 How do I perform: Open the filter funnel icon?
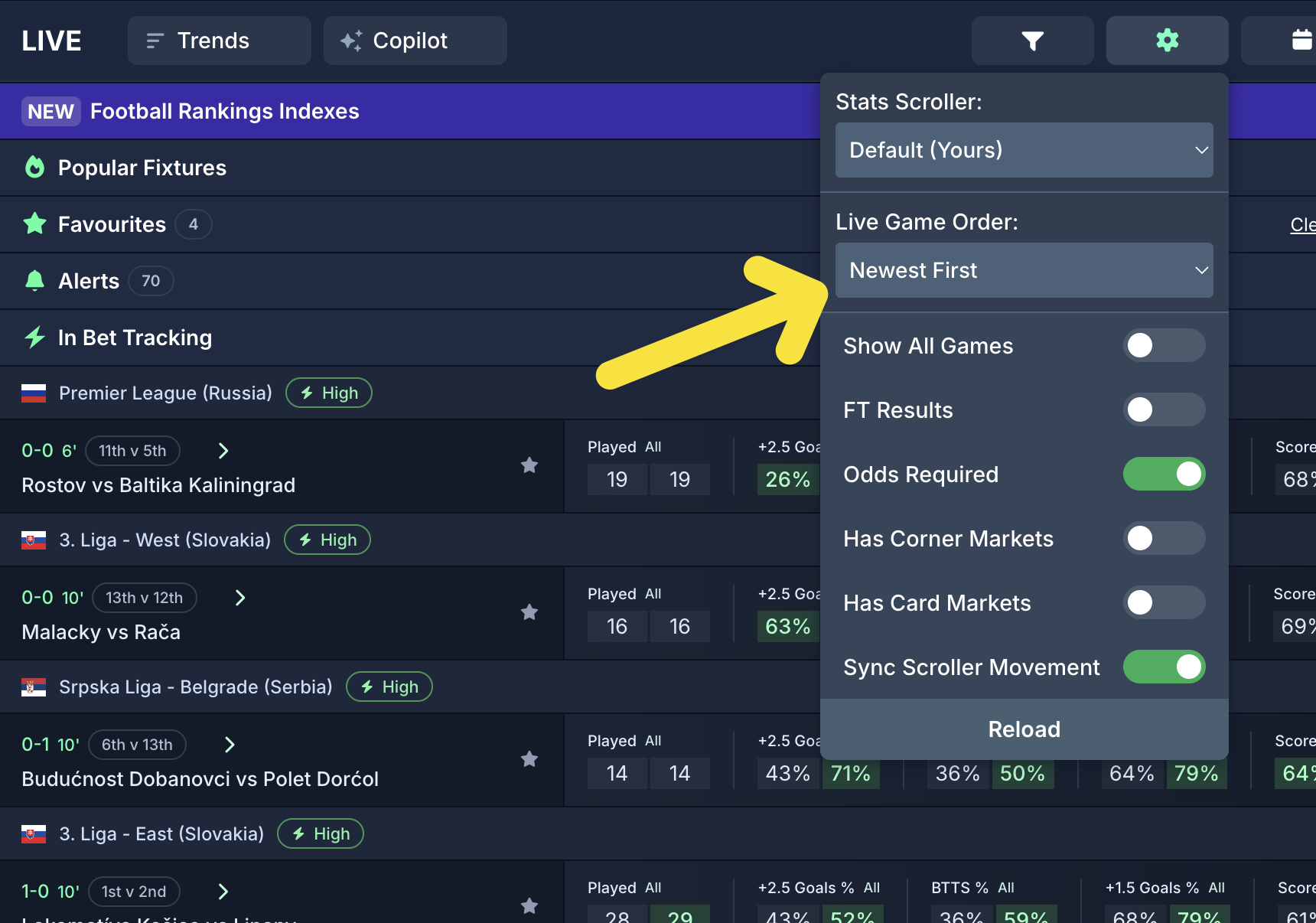tap(1032, 41)
